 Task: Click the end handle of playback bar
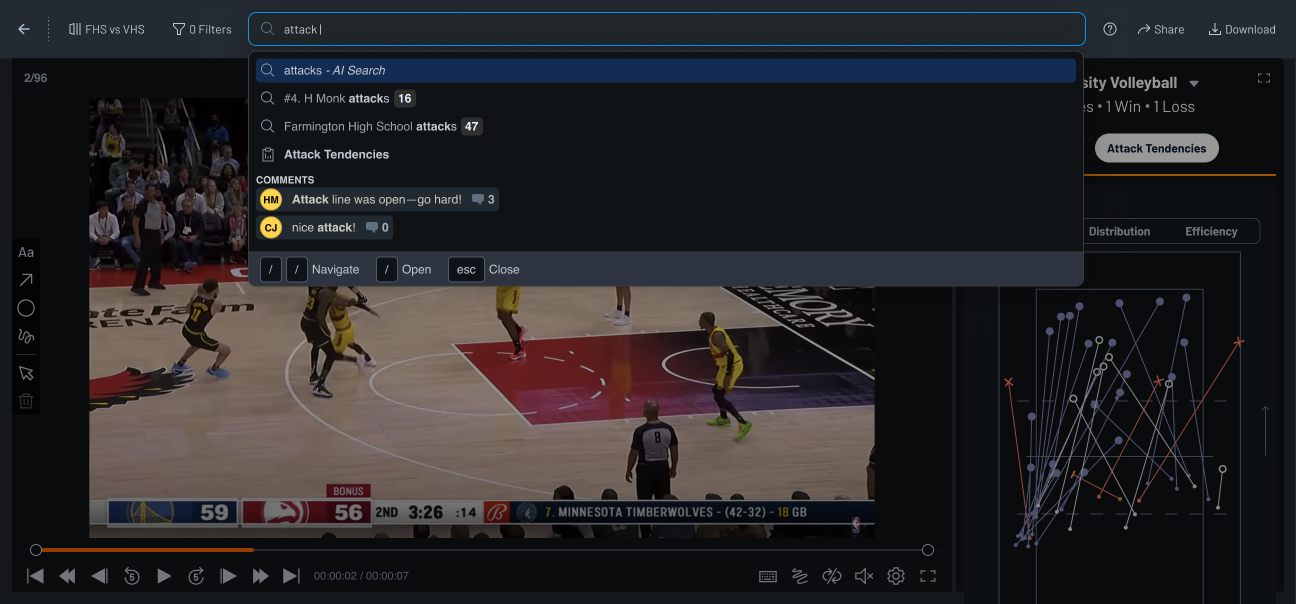pyautogui.click(x=928, y=550)
